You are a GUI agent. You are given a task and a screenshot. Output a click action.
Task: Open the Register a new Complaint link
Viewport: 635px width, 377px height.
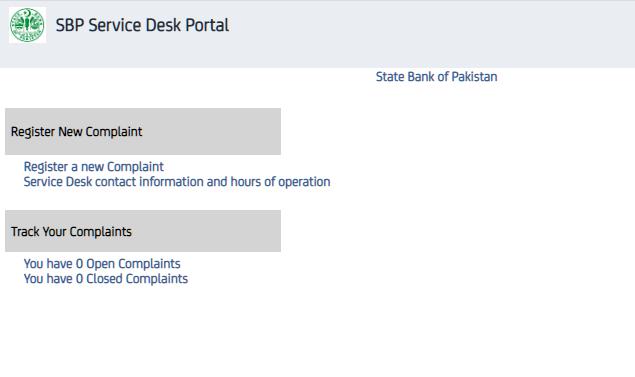coord(94,167)
